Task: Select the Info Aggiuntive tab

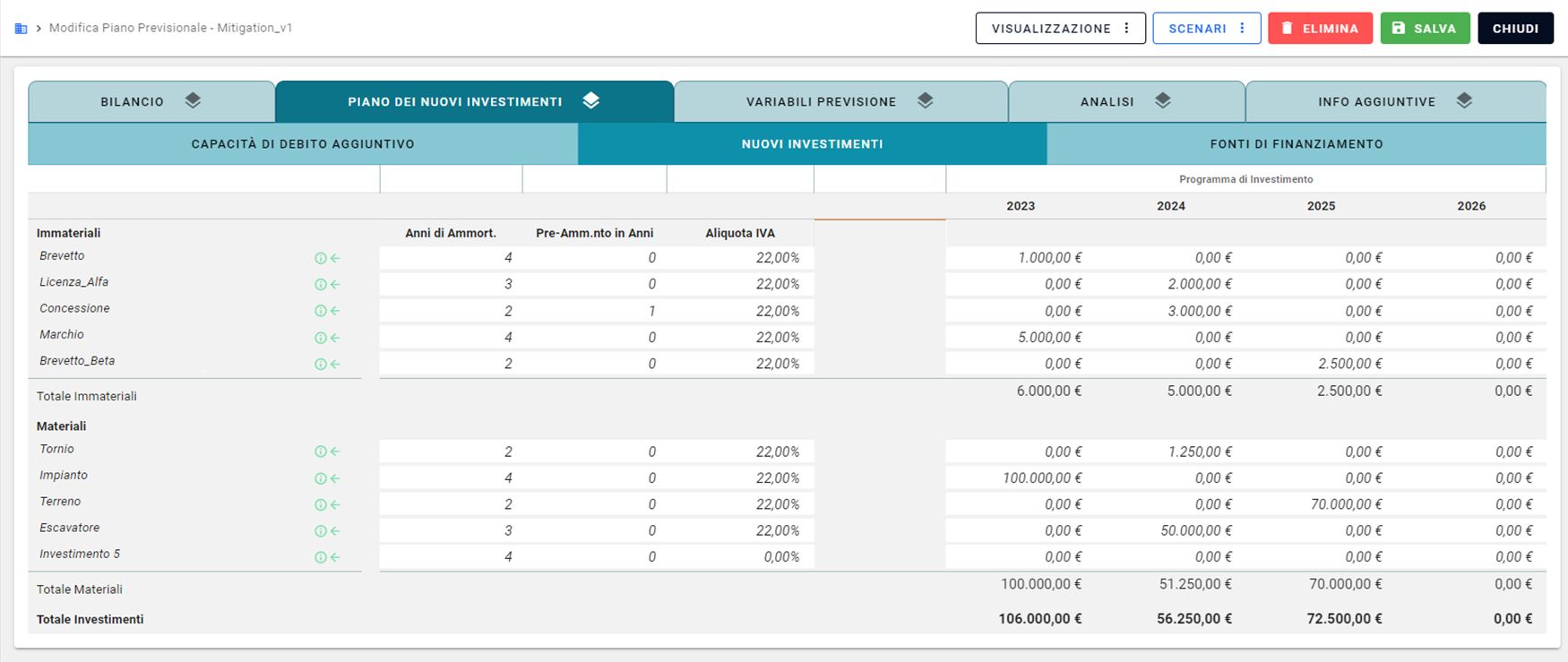Action: (1395, 101)
